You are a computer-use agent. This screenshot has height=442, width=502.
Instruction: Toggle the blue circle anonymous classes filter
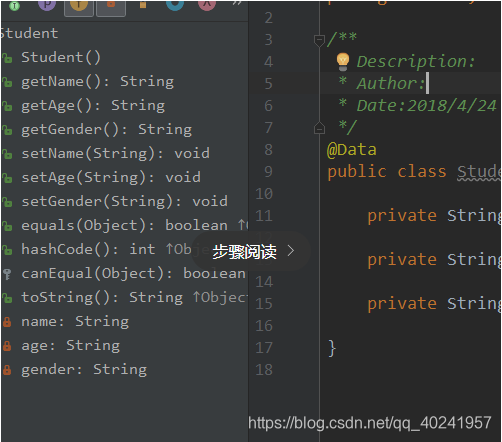175,5
